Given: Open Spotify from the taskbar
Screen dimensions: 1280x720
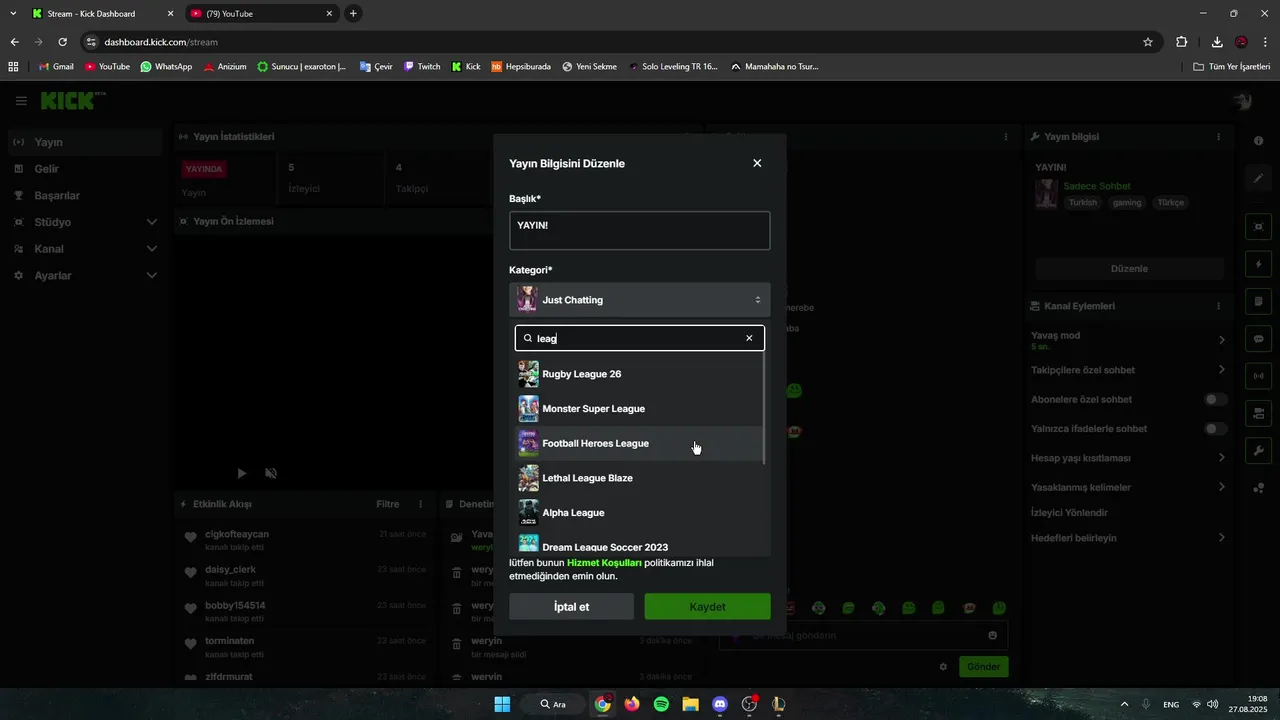Looking at the screenshot, I should pos(661,704).
